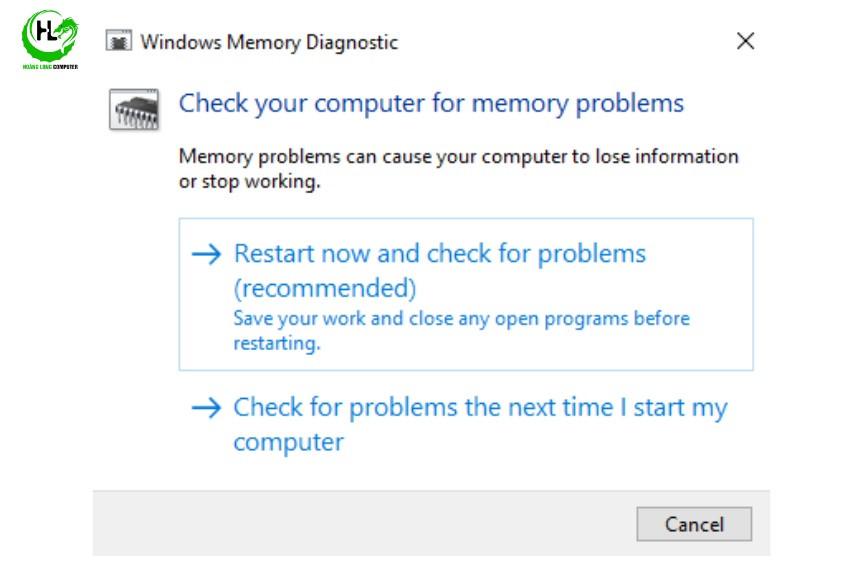855x570 pixels.
Task: Click the Check your computer for memory problems heading
Action: [431, 104]
